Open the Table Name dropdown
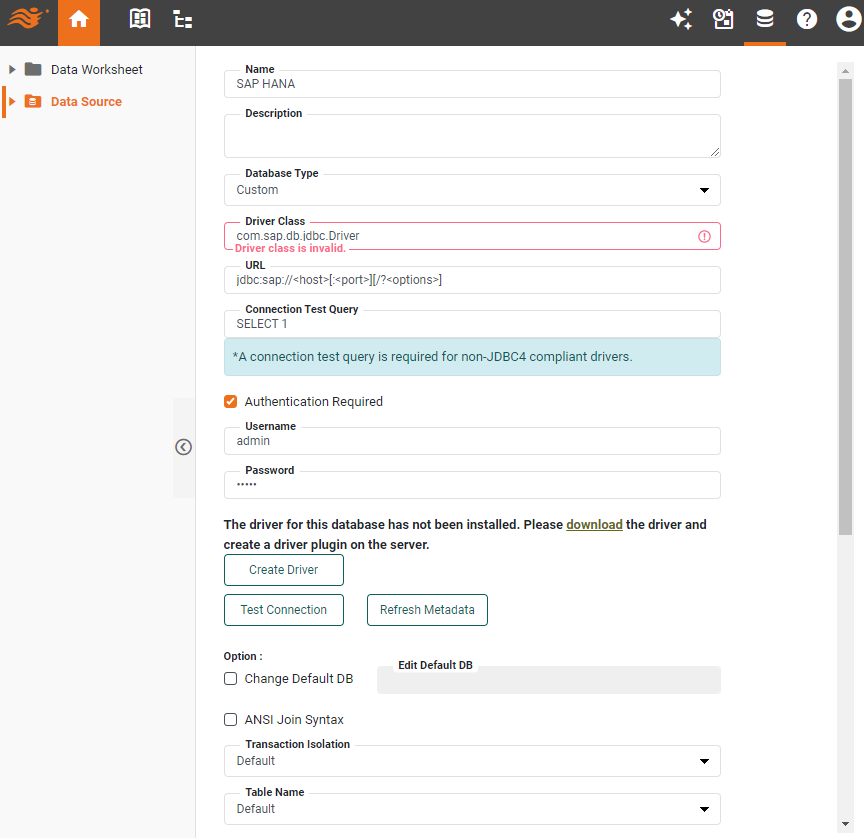Viewport: 864px width, 838px height. coord(704,808)
